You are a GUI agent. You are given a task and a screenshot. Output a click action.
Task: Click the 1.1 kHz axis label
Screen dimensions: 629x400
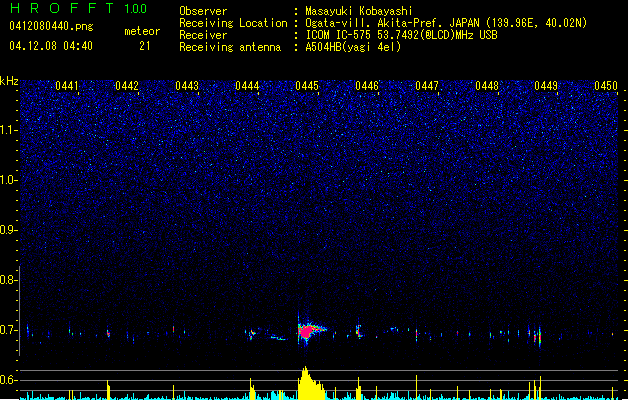pyautogui.click(x=9, y=130)
